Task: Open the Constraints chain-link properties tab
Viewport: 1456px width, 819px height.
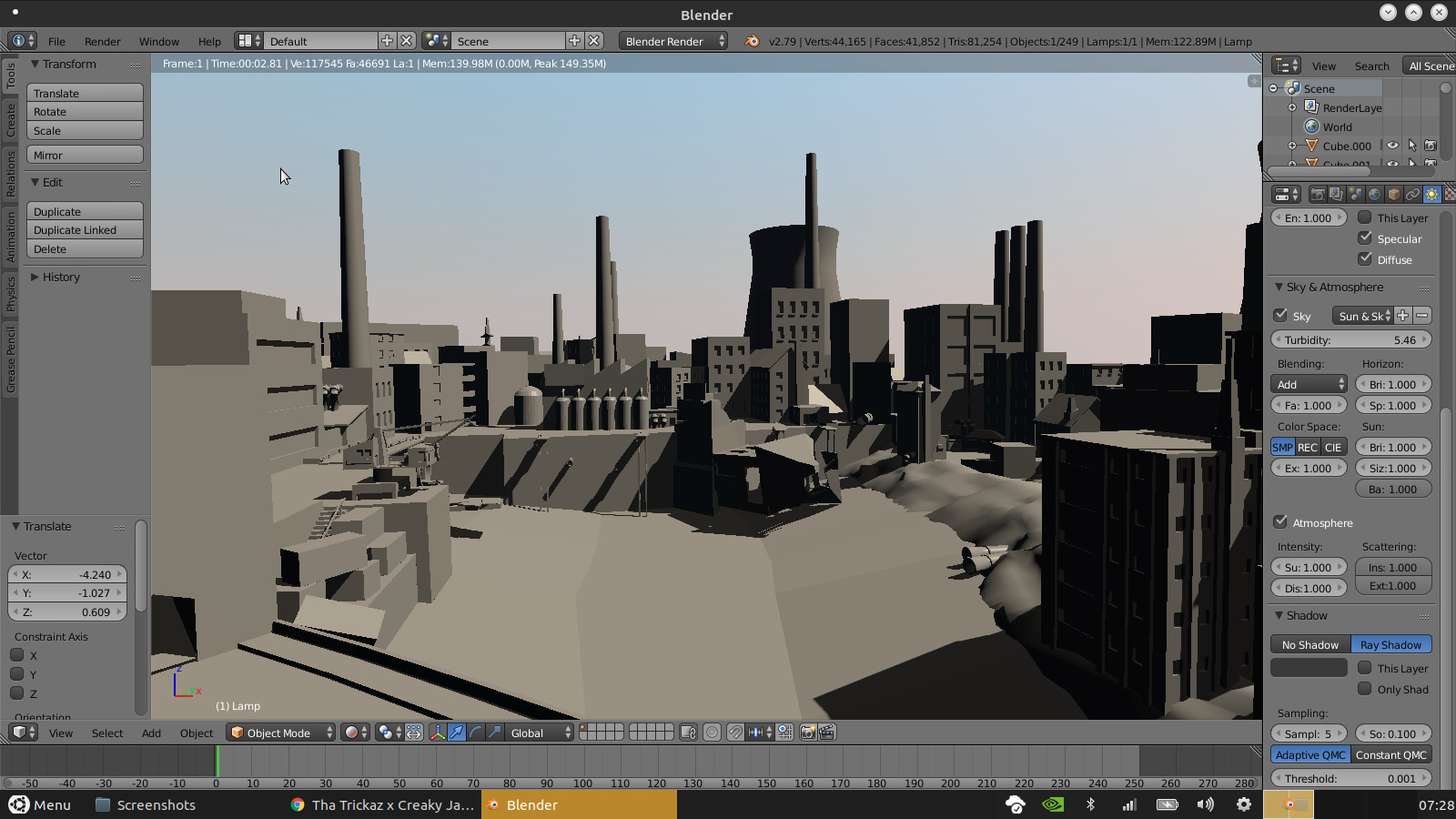Action: (1412, 194)
